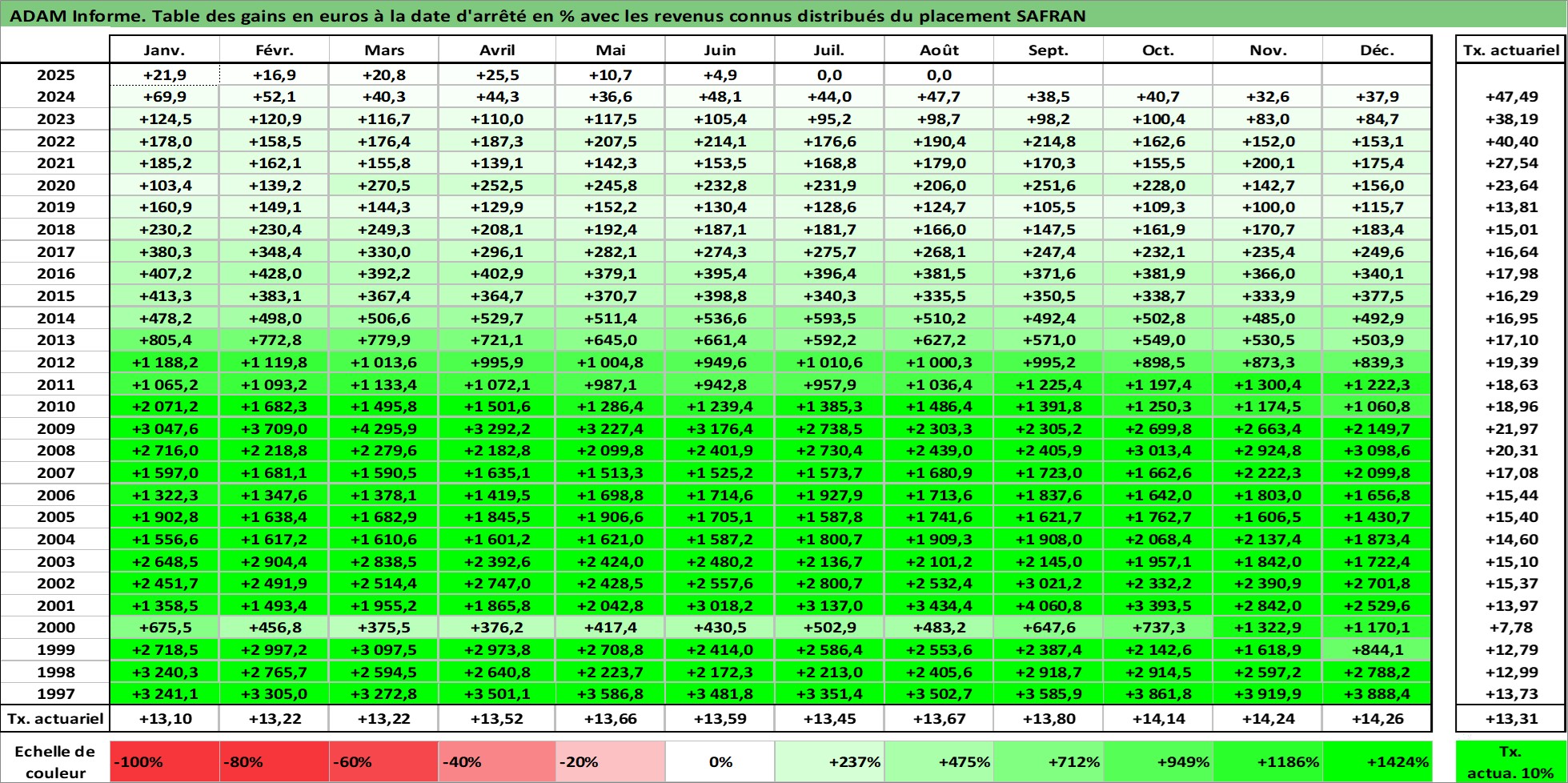Select the cell with value +270,5
Image resolution: width=1568 pixels, height=783 pixels.
[x=384, y=186]
